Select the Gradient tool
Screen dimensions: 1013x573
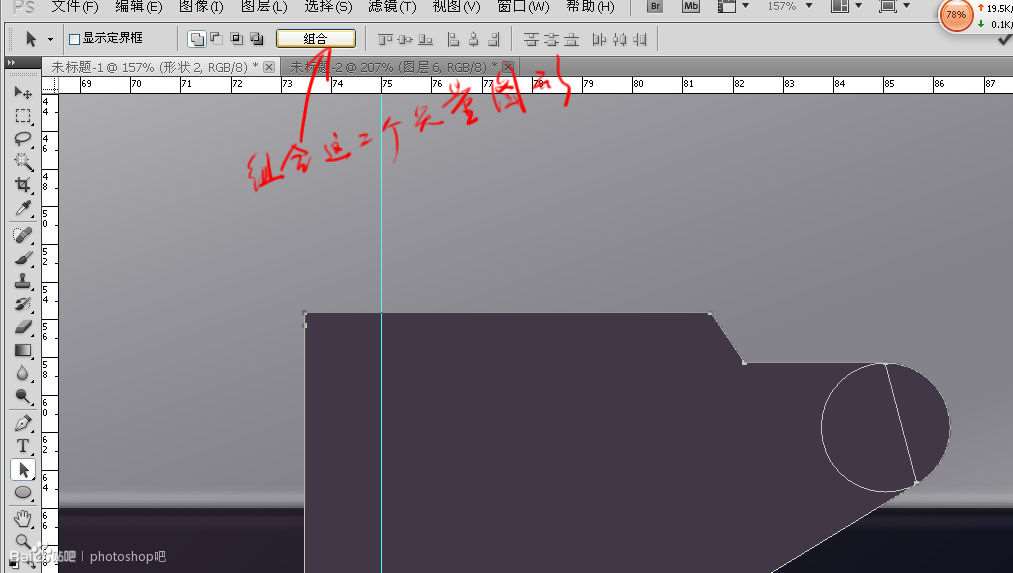tap(23, 350)
